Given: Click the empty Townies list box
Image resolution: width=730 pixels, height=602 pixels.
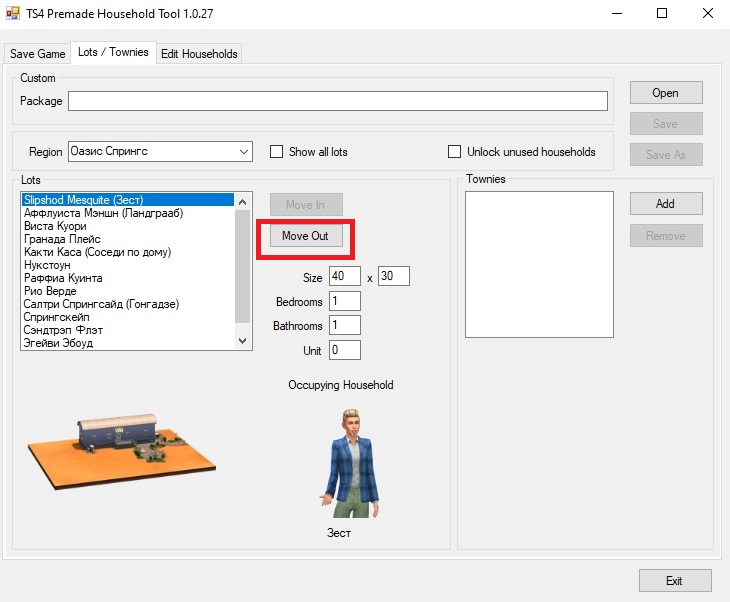Looking at the screenshot, I should pyautogui.click(x=539, y=264).
